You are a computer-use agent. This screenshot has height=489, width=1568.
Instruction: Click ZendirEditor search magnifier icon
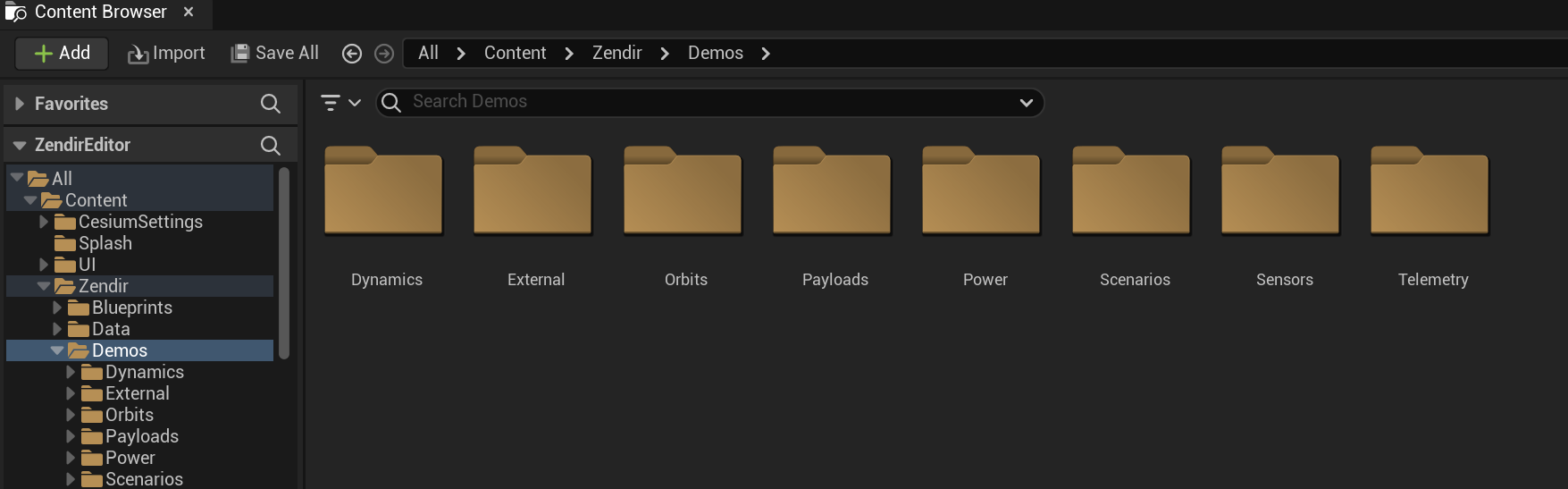(x=270, y=145)
